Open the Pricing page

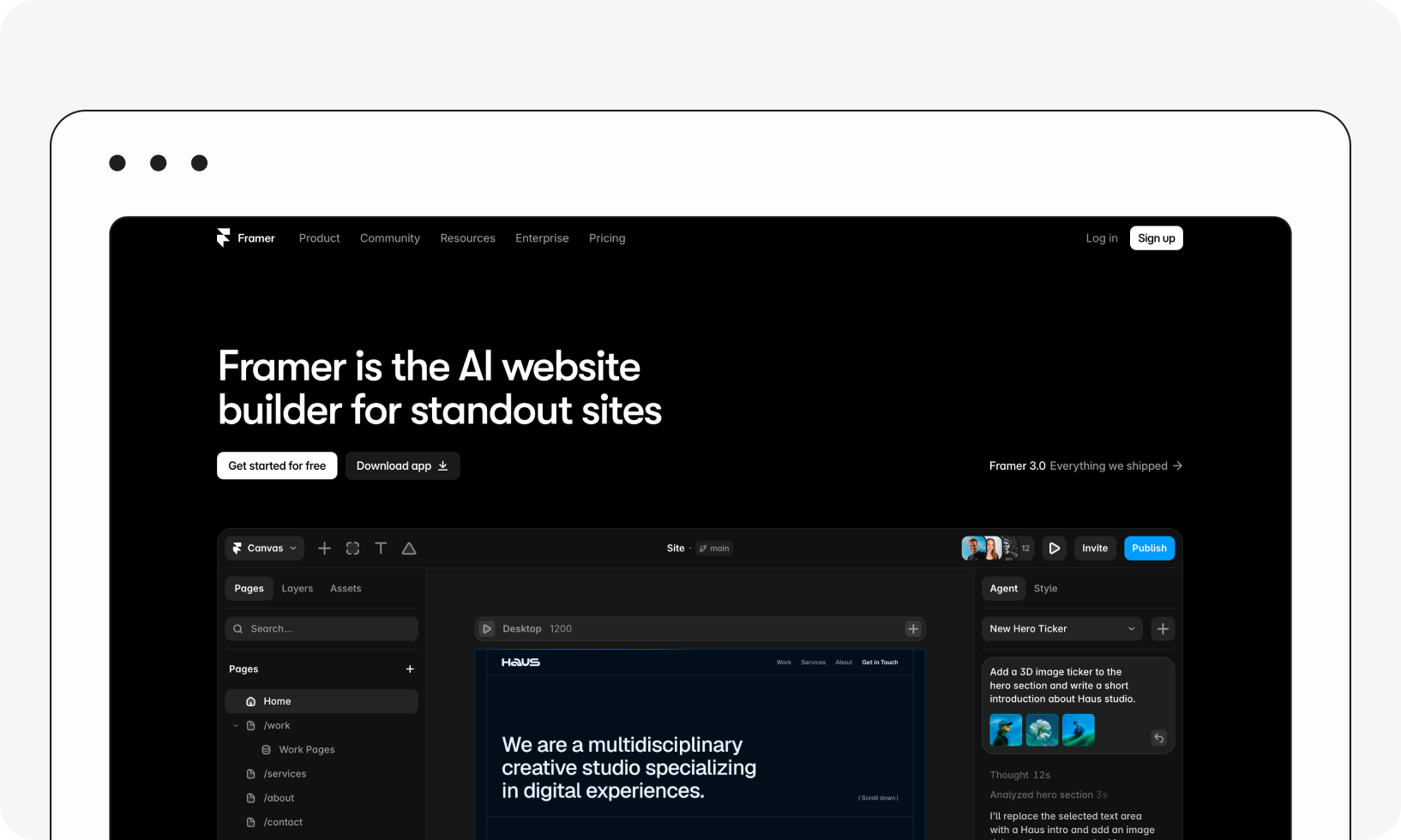(x=607, y=238)
